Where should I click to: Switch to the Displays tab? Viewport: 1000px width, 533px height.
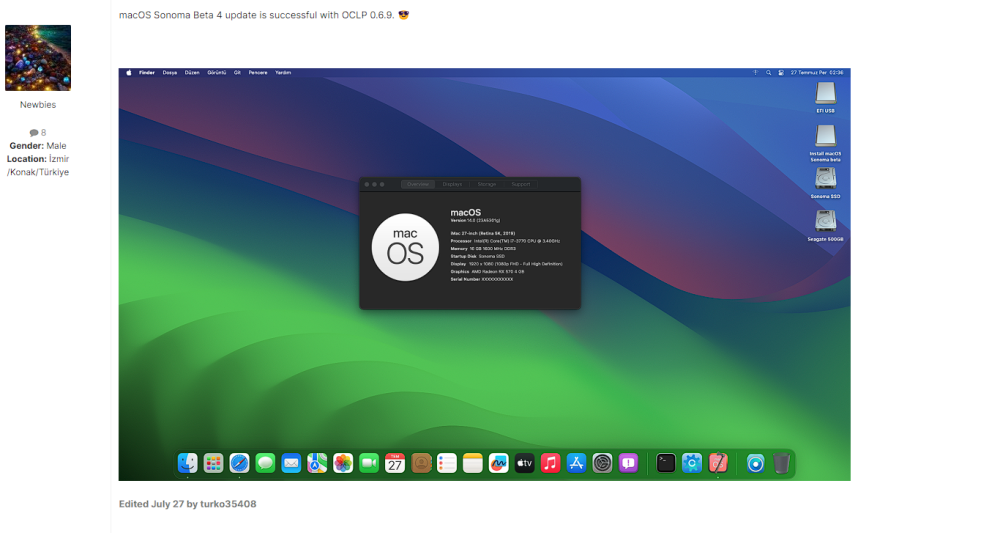(452, 184)
